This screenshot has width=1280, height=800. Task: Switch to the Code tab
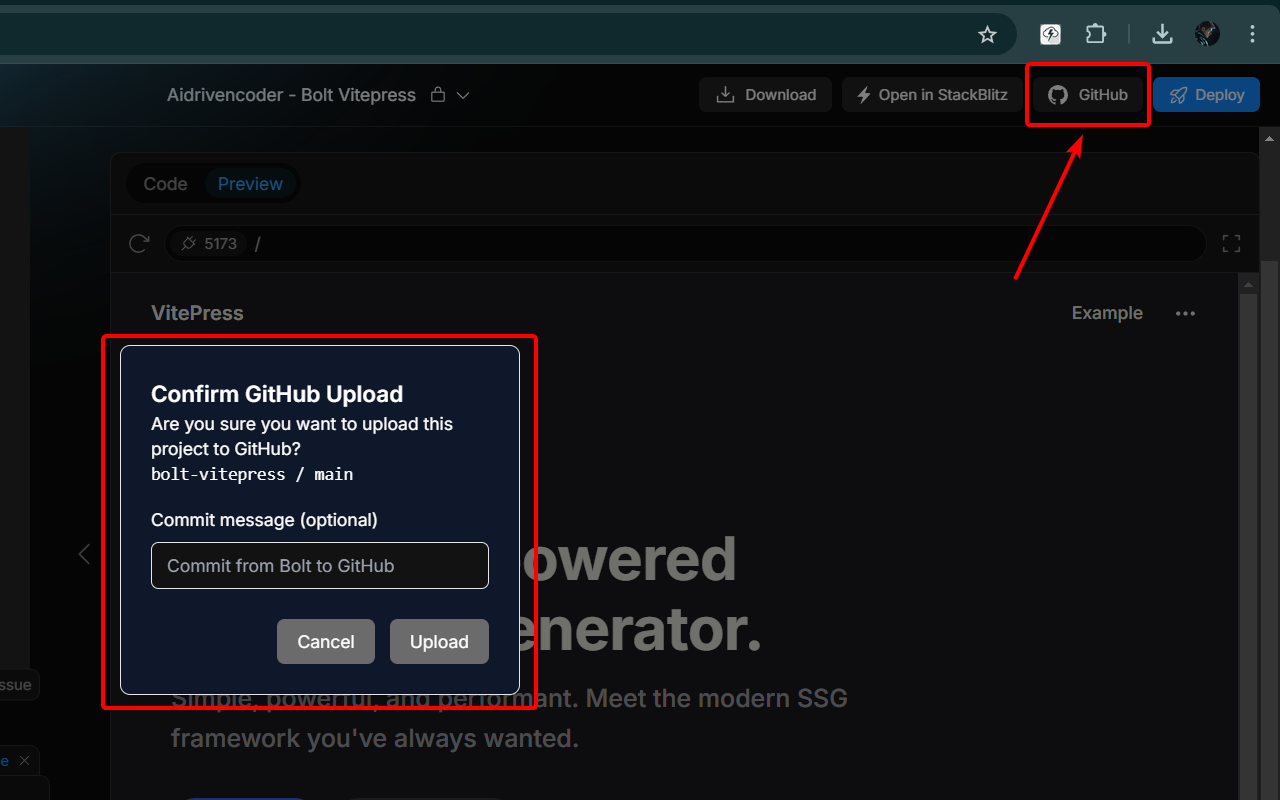(x=165, y=184)
